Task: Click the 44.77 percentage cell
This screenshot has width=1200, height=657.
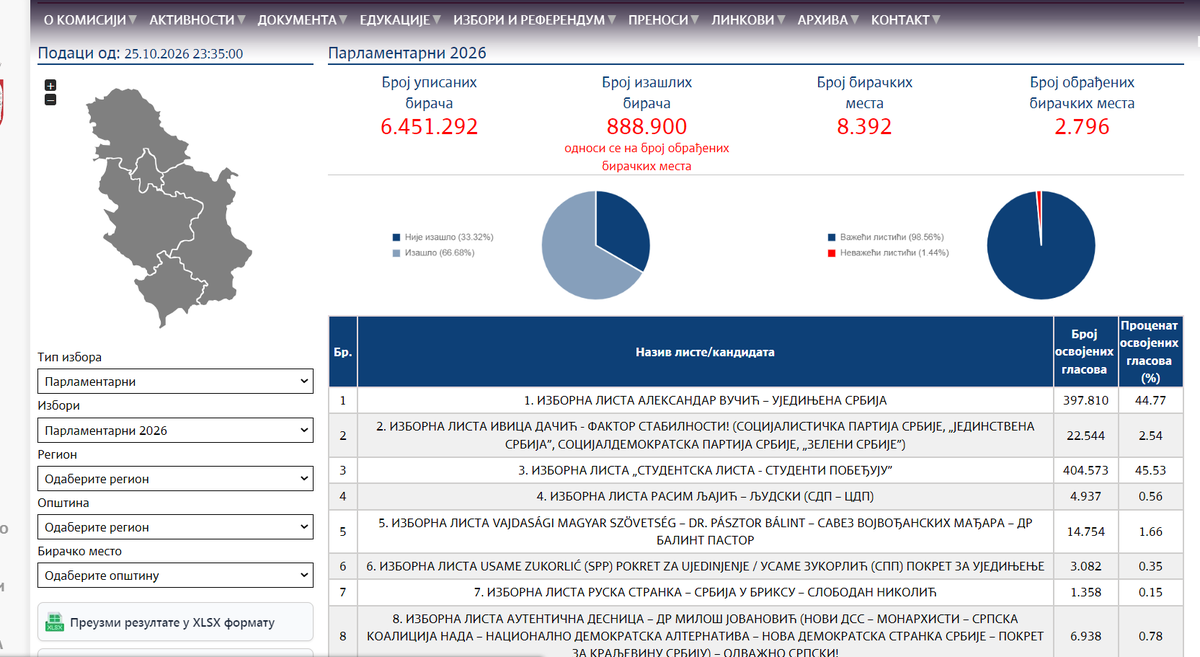Action: coord(1149,401)
